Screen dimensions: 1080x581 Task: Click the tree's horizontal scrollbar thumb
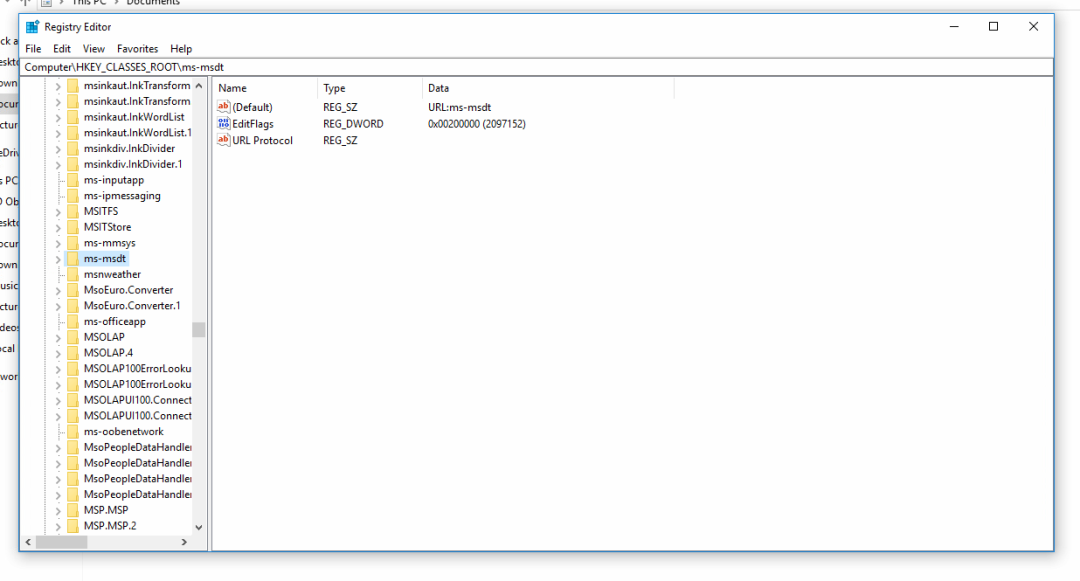(x=61, y=542)
